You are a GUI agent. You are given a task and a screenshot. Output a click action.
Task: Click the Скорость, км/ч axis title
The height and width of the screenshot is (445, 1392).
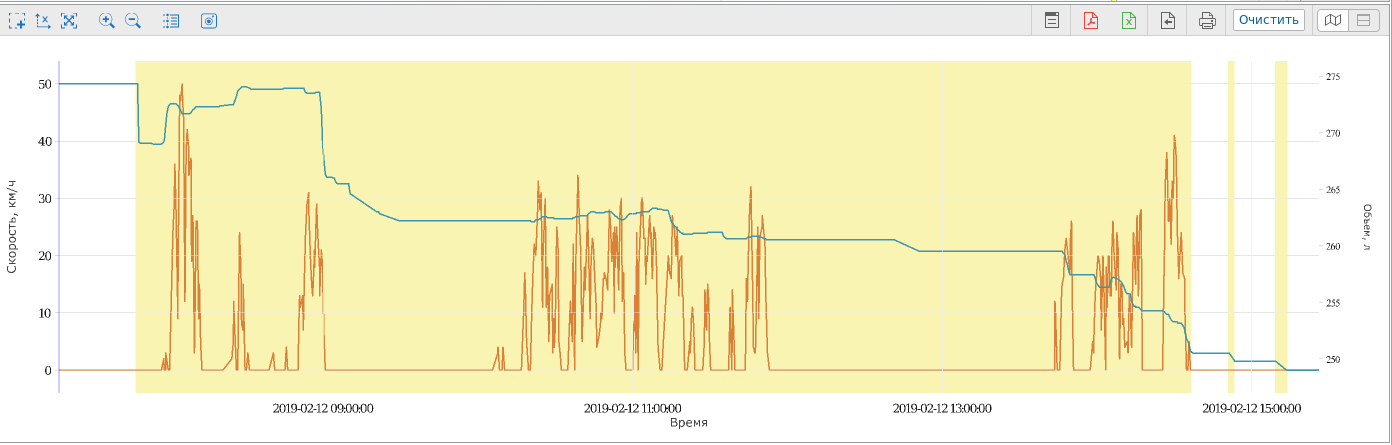click(x=12, y=227)
